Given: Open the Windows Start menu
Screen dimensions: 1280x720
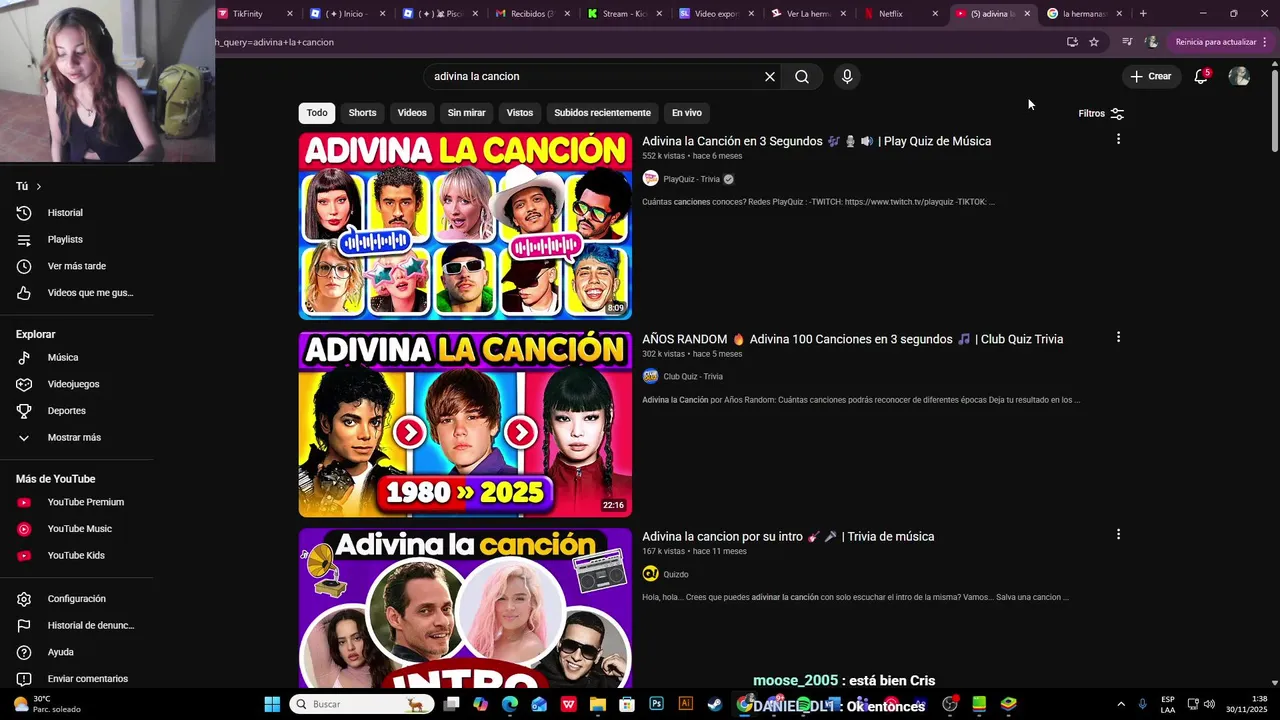Looking at the screenshot, I should click(272, 704).
